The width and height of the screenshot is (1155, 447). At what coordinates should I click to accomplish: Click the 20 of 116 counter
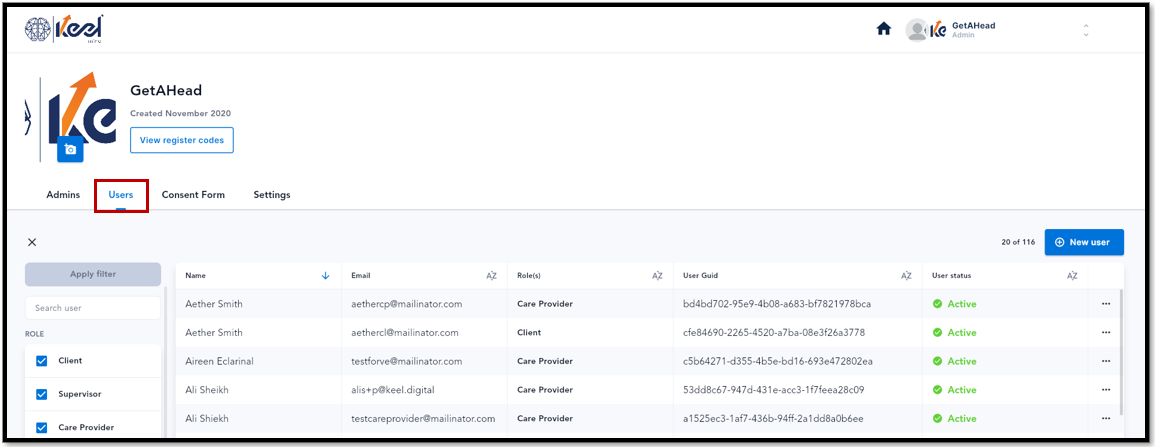[1018, 242]
